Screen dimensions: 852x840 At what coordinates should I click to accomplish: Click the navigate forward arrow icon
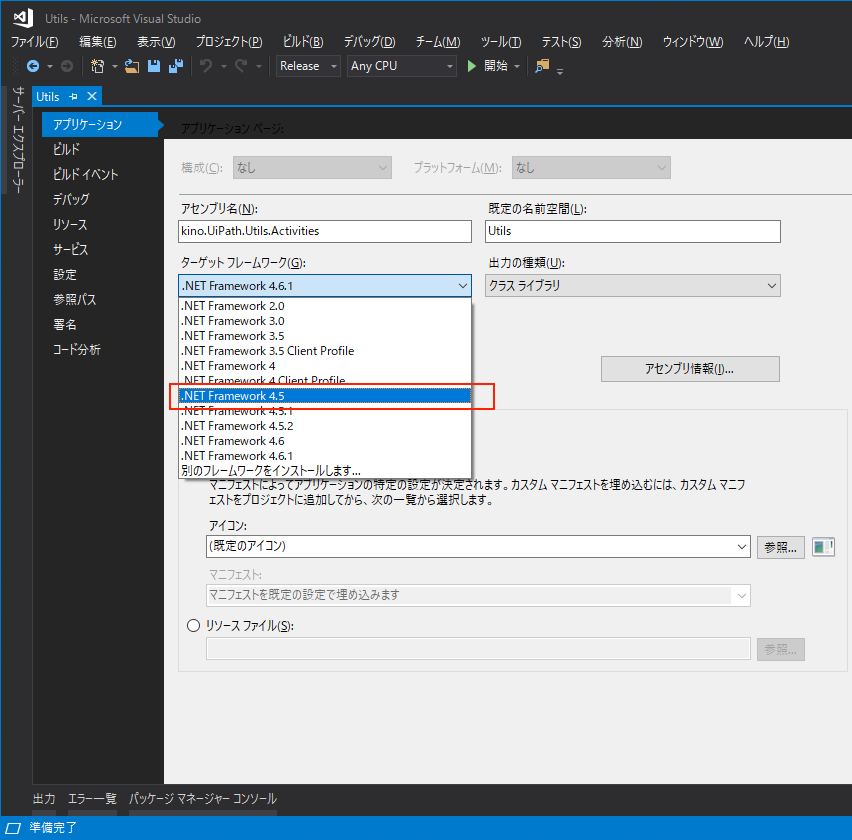pyautogui.click(x=65, y=66)
